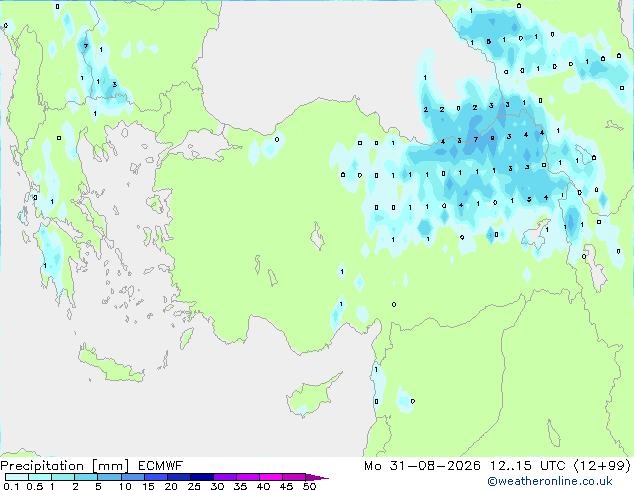Click the '20' legend value

171,486
